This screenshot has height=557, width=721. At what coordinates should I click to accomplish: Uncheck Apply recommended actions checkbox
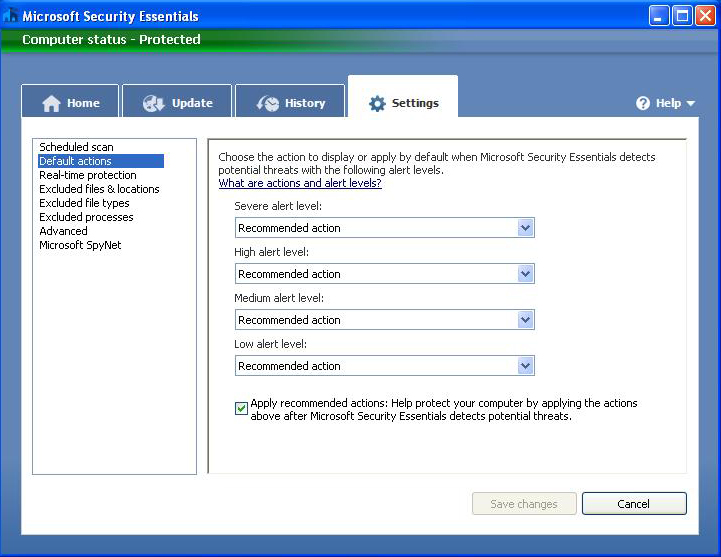pos(241,409)
